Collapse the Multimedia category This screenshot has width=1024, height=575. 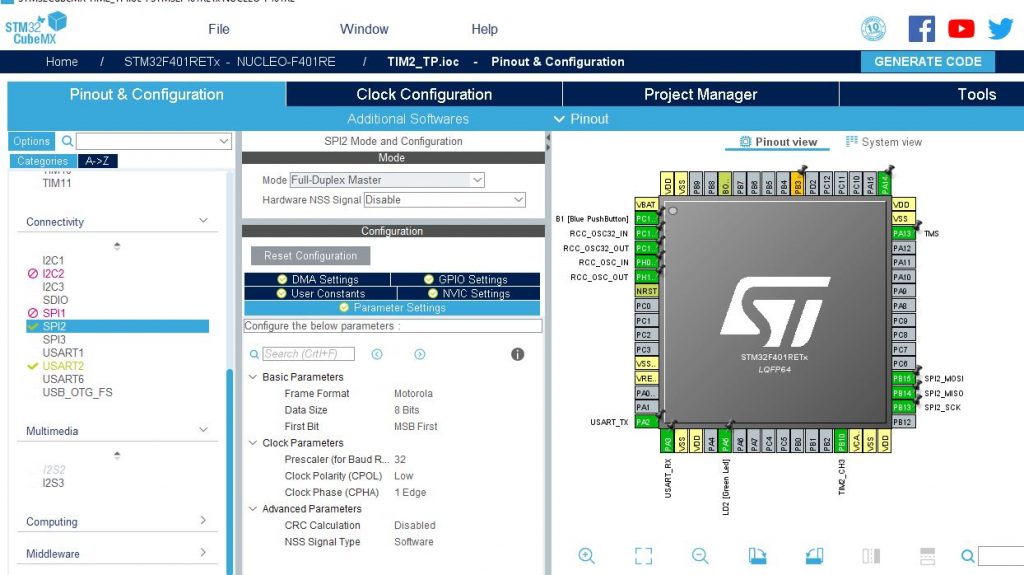pos(203,430)
